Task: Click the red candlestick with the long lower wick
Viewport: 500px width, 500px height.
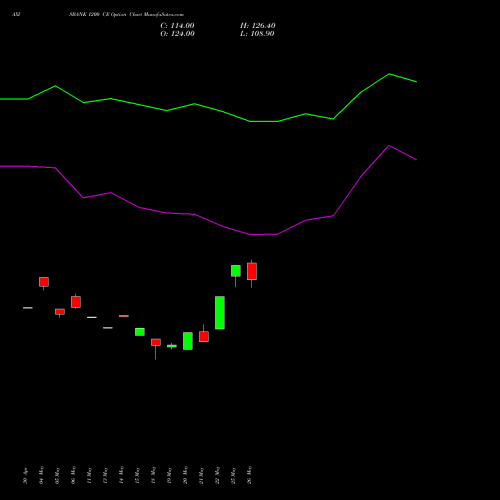Action: pyautogui.click(x=156, y=342)
